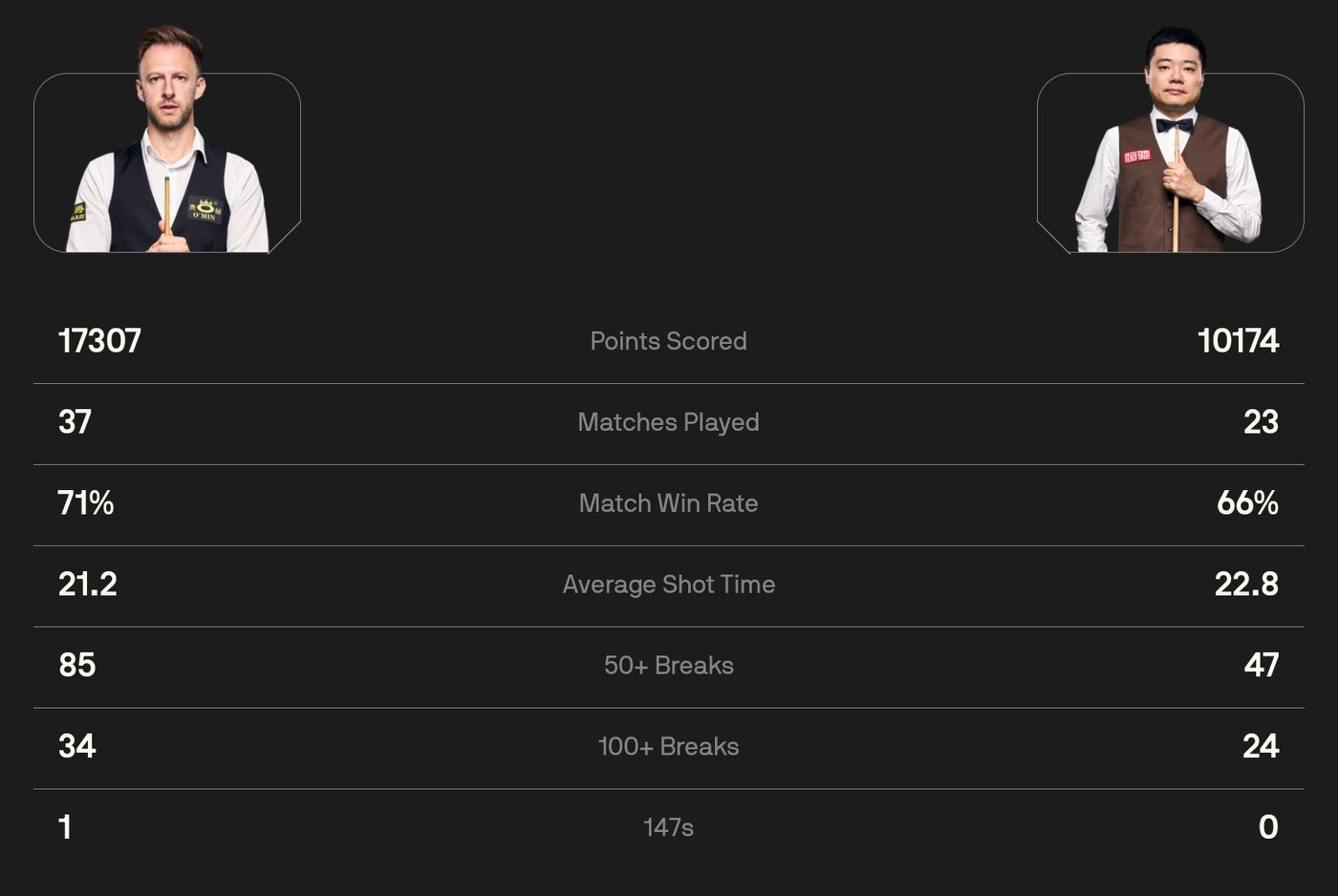Select the 37 matches played value
This screenshot has height=896, width=1338.
tap(76, 422)
